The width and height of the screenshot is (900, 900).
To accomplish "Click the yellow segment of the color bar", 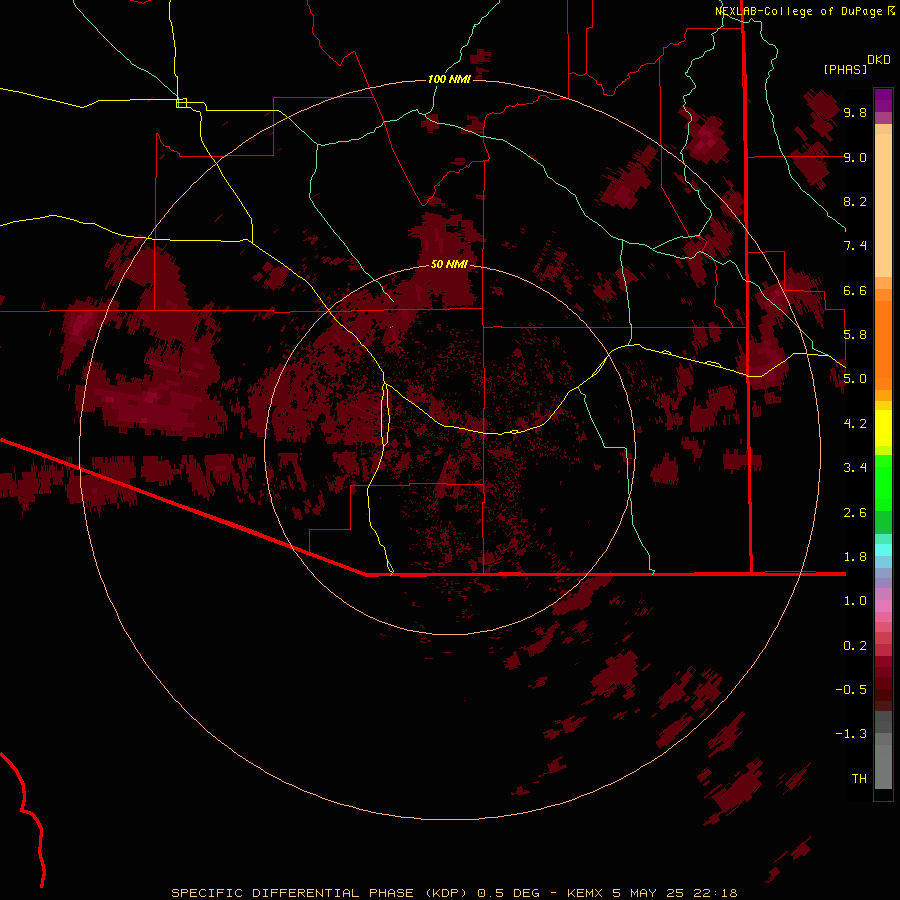I will (883, 428).
